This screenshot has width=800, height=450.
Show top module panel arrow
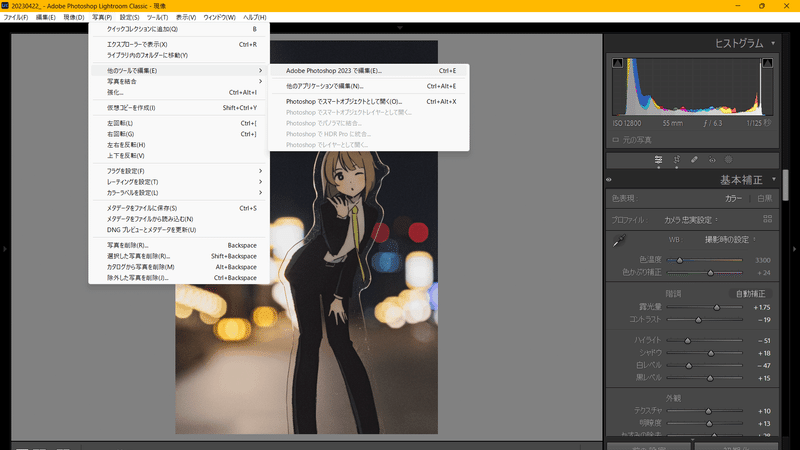click(400, 28)
